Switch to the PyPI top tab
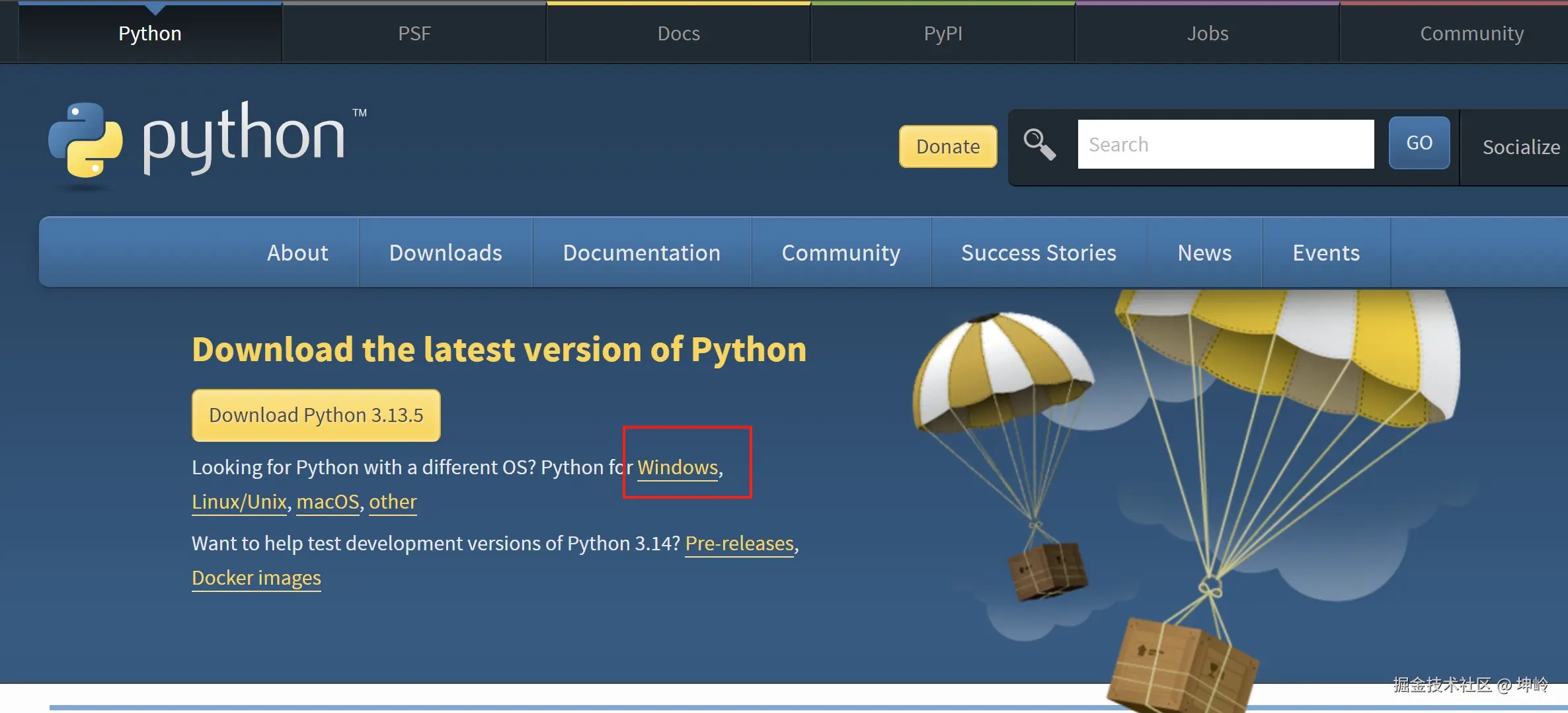 point(943,33)
